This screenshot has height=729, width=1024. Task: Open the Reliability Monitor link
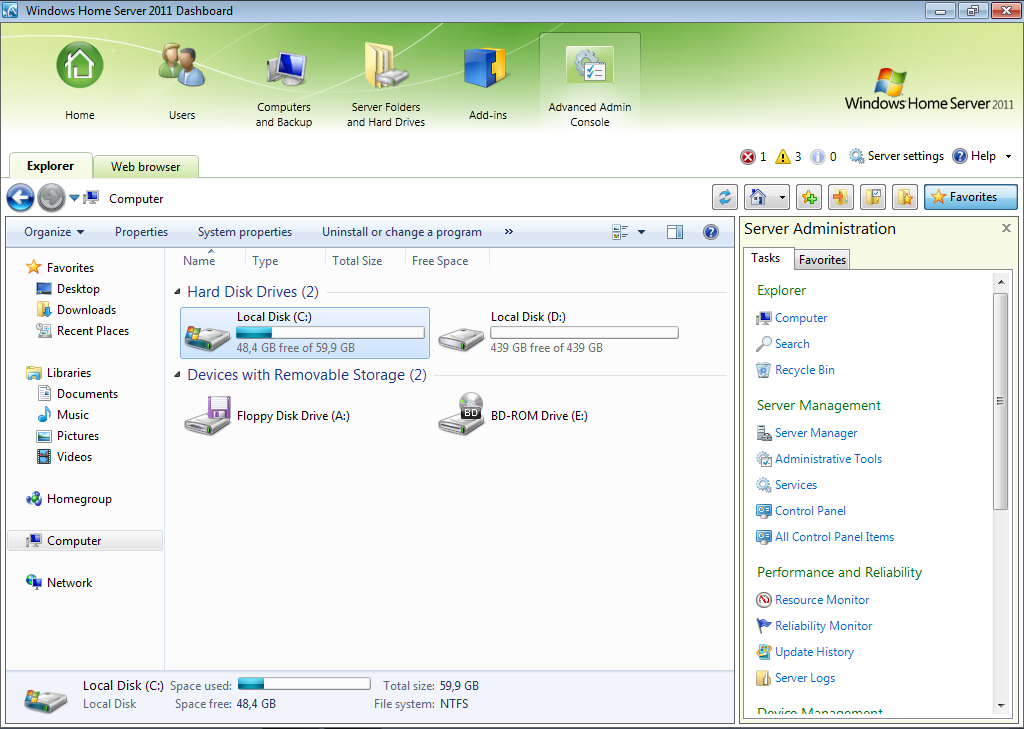point(823,626)
